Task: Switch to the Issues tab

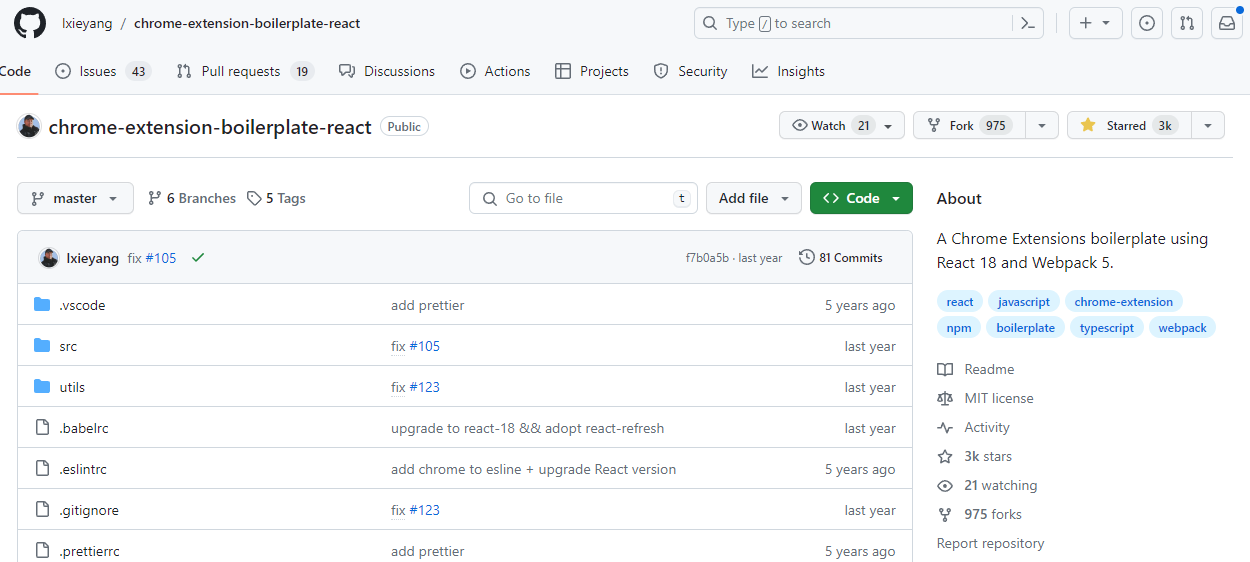Action: coord(103,72)
